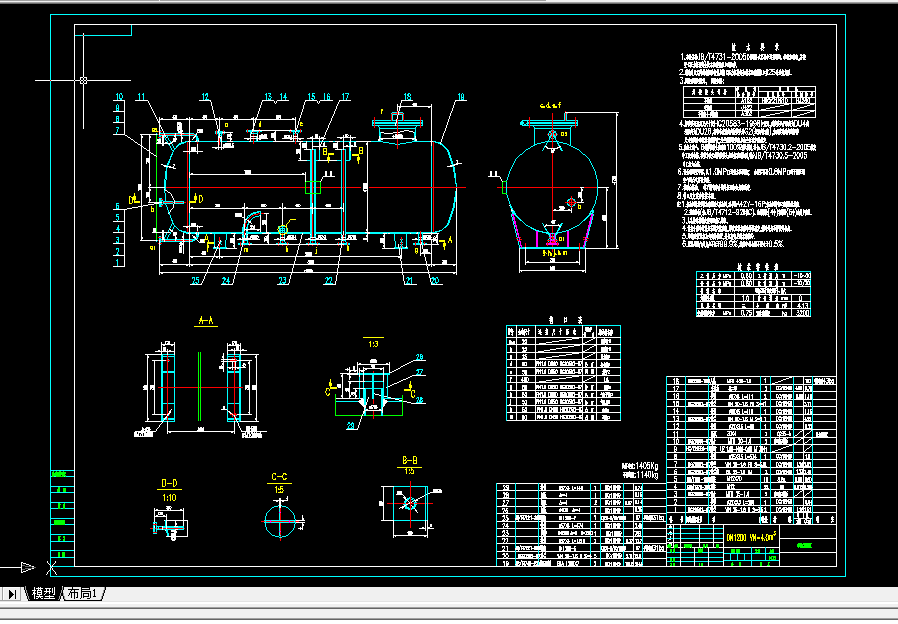Click the UCS origin icon in the drawing
Screen dimensions: 898x624
point(26,568)
